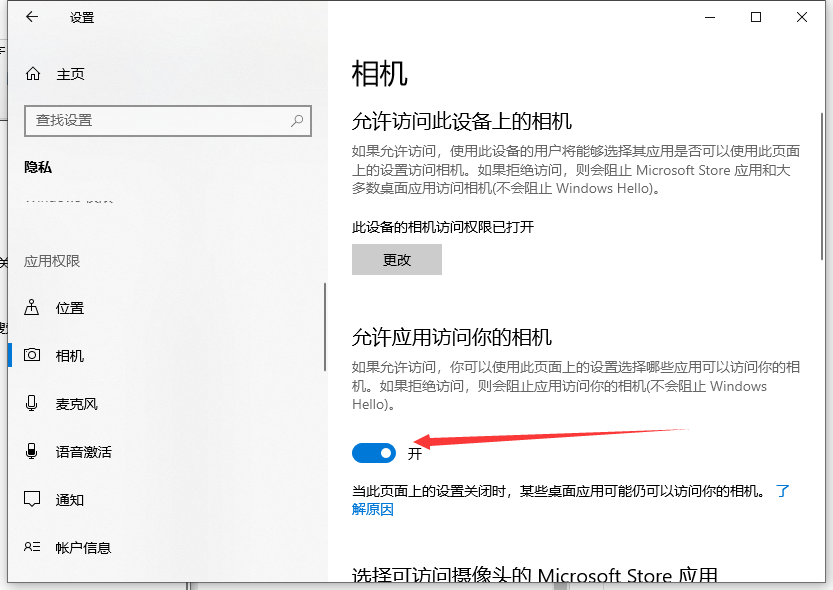Click the back arrow in Settings title bar
This screenshot has height=590, width=833.
(32, 17)
